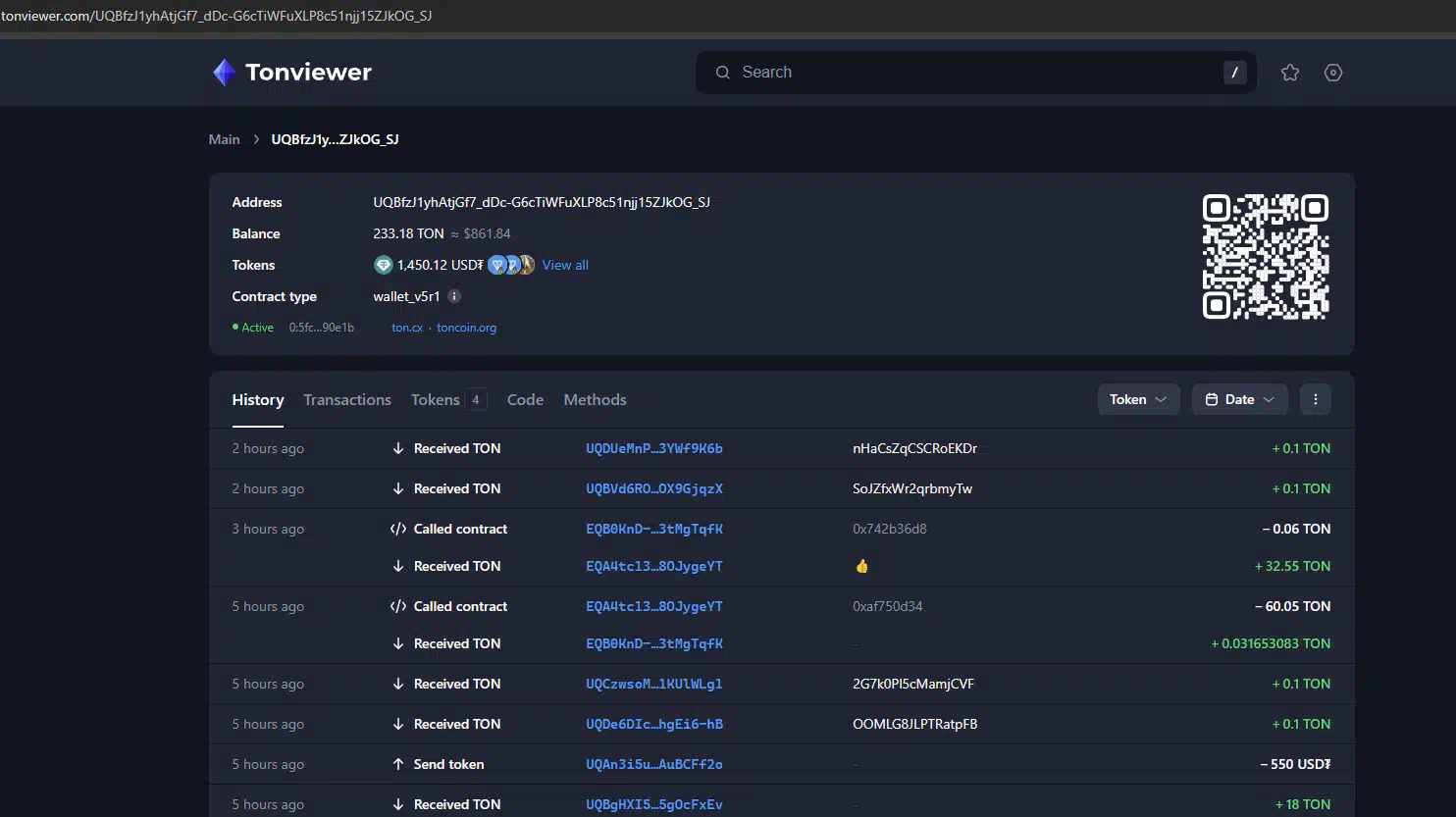The height and width of the screenshot is (817, 1456).
Task: Click the UQBfzJ1y...ZJkOG_SJ breadcrumb text
Action: (335, 139)
